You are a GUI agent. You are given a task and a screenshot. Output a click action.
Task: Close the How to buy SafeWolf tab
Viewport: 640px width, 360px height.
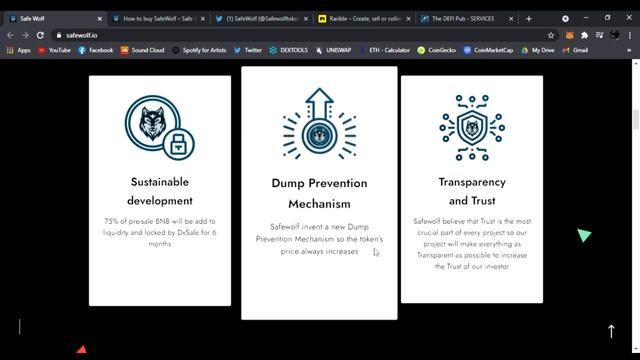point(202,19)
